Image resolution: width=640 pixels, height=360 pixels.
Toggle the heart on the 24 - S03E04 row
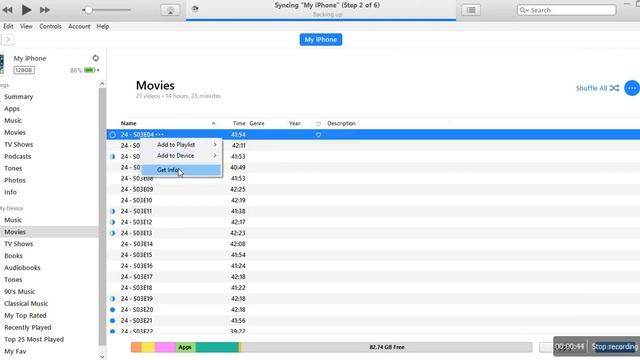coord(318,135)
